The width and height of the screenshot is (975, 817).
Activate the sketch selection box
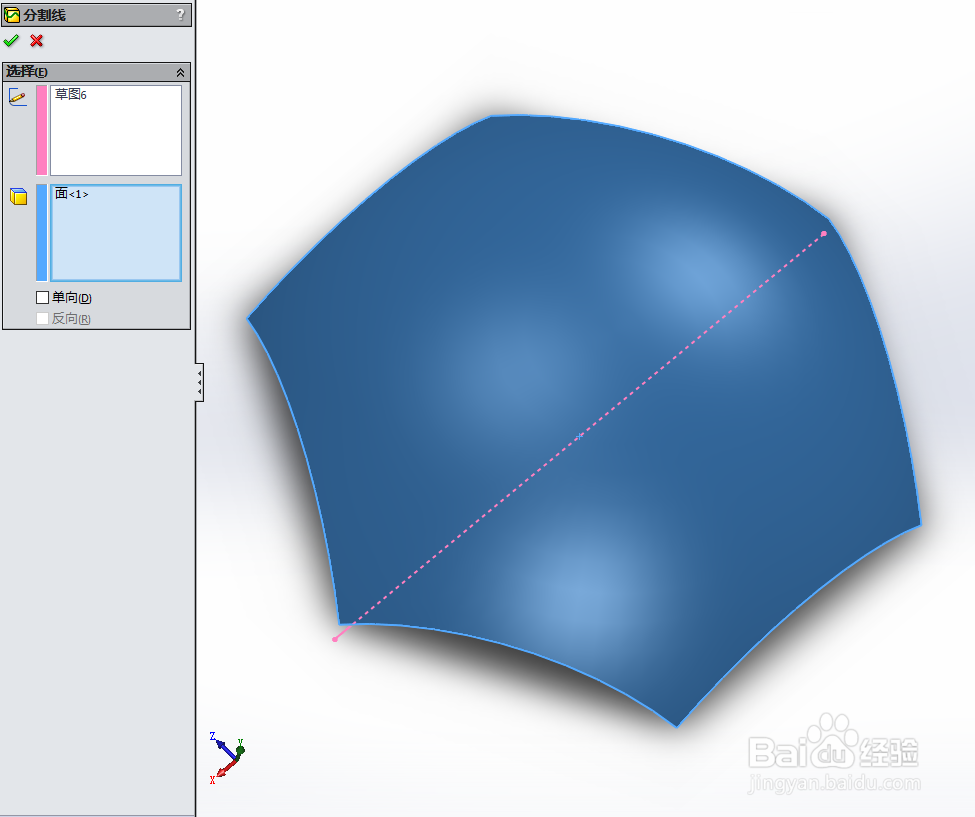point(116,130)
